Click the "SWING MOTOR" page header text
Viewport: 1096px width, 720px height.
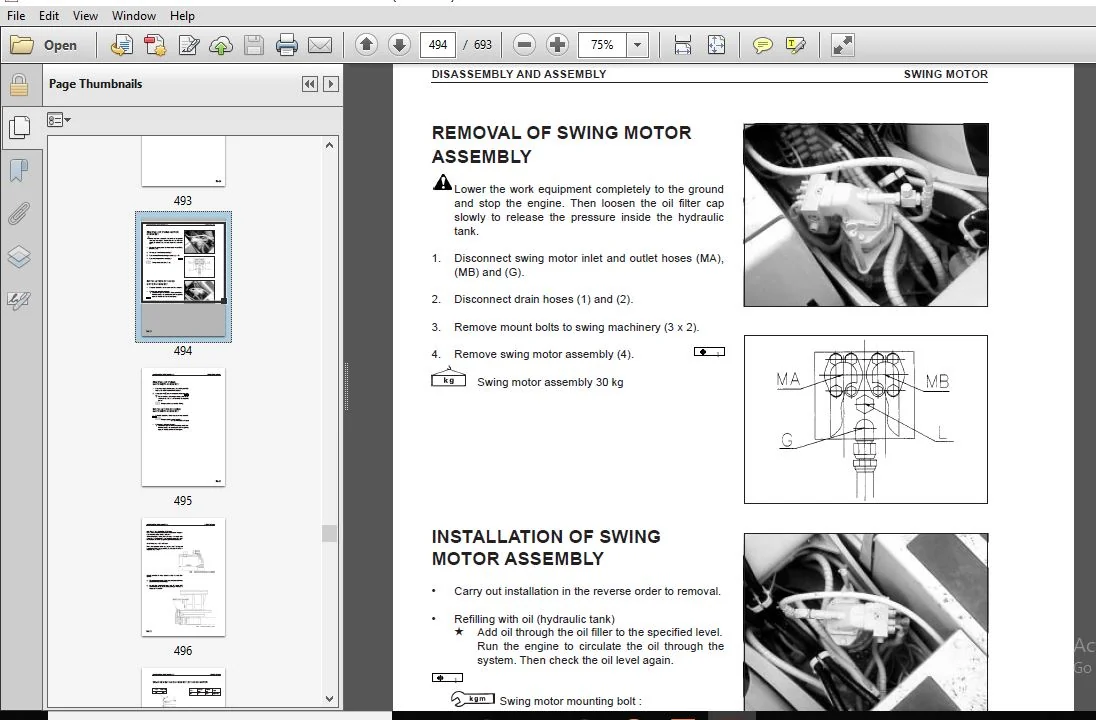point(946,74)
